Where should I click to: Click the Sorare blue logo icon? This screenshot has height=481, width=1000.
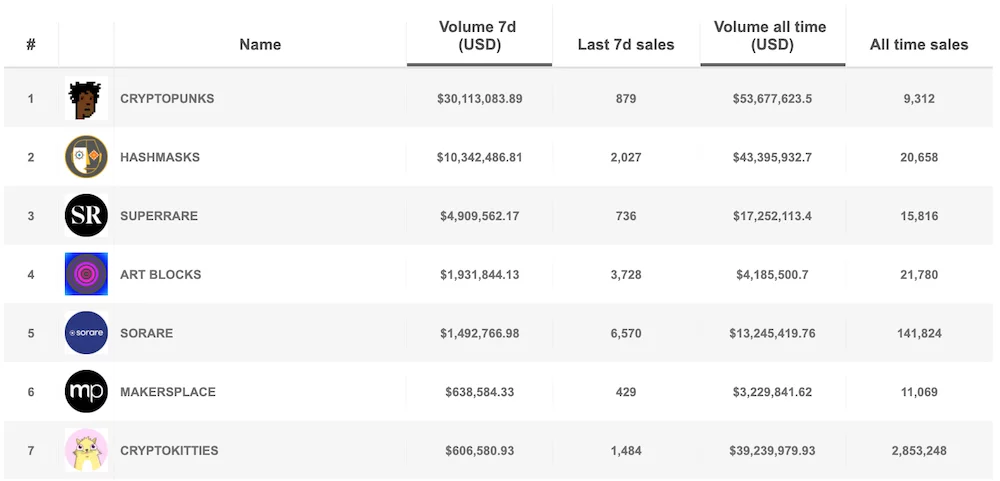click(86, 333)
